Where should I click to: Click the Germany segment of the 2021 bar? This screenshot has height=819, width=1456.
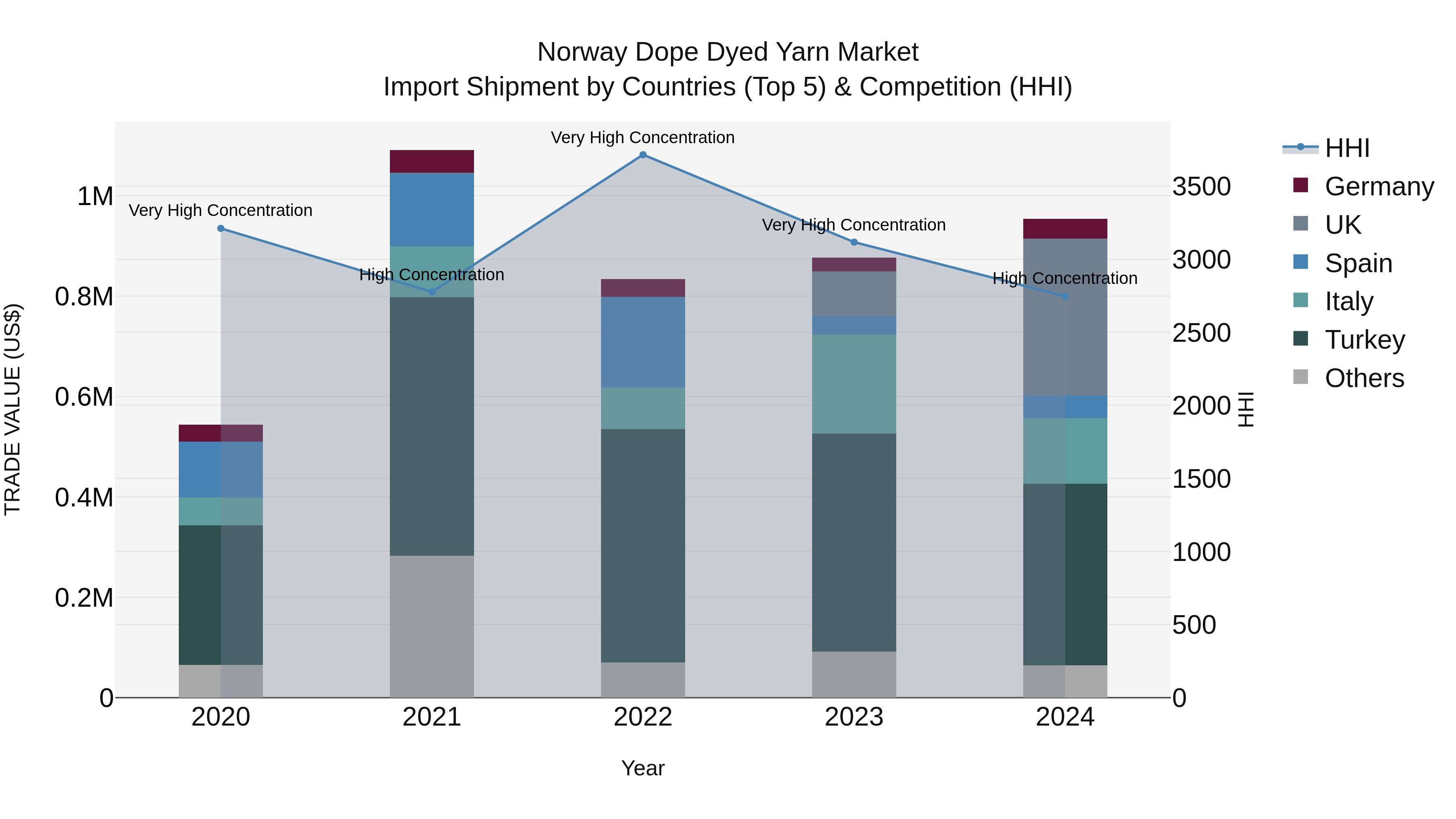[432, 162]
